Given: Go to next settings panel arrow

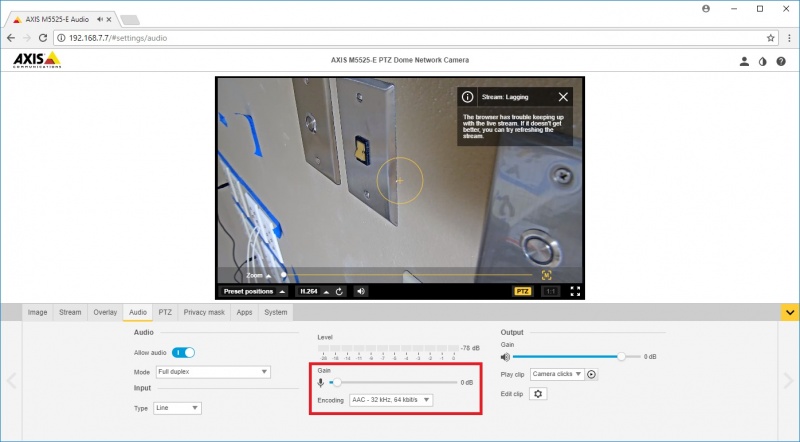Looking at the screenshot, I should click(x=788, y=380).
